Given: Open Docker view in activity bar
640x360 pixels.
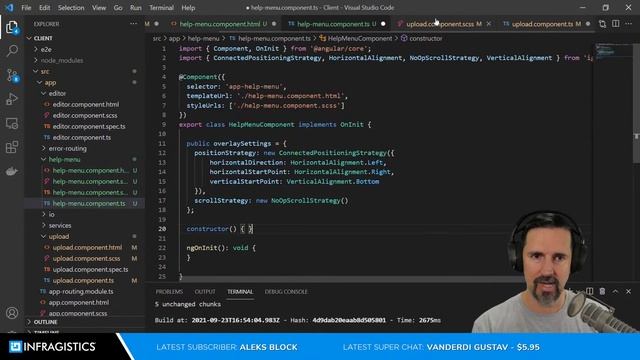Looking at the screenshot, I should click(12, 171).
